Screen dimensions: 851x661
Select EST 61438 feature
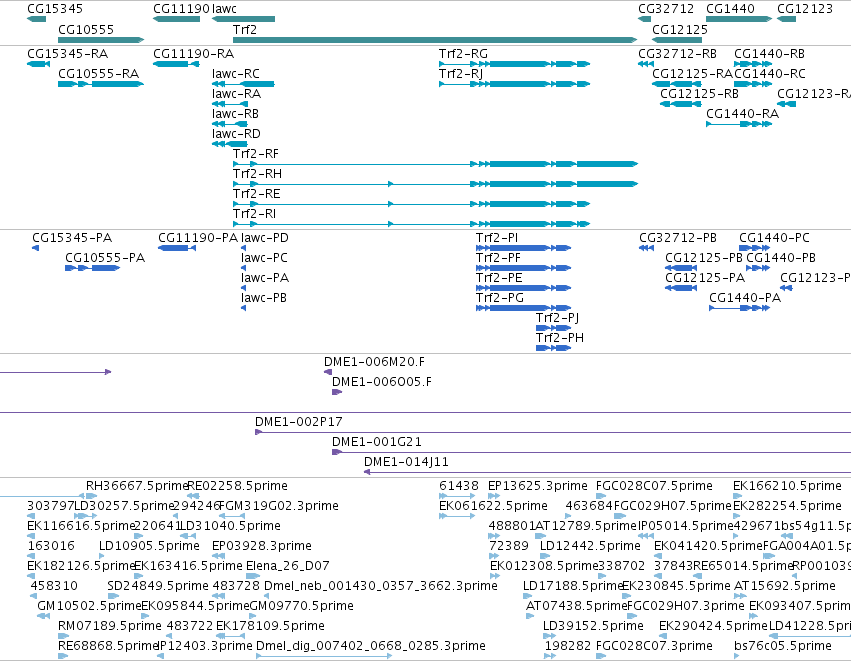[x=457, y=496]
